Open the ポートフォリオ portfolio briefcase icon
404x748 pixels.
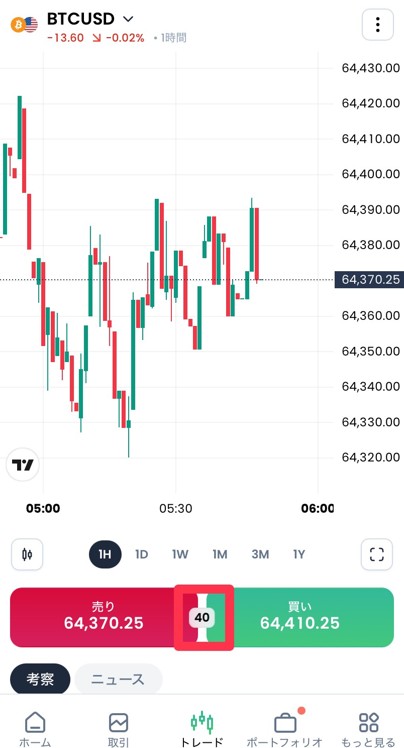pos(285,723)
